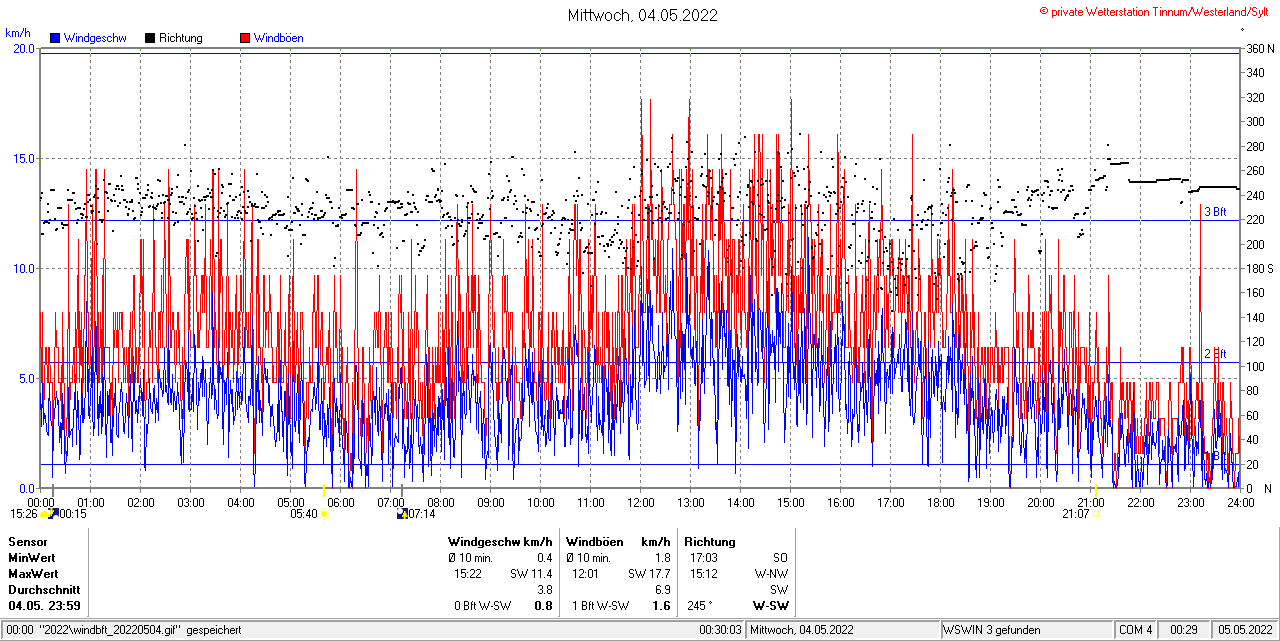Click the red Windböen legend swatch

coord(245,38)
